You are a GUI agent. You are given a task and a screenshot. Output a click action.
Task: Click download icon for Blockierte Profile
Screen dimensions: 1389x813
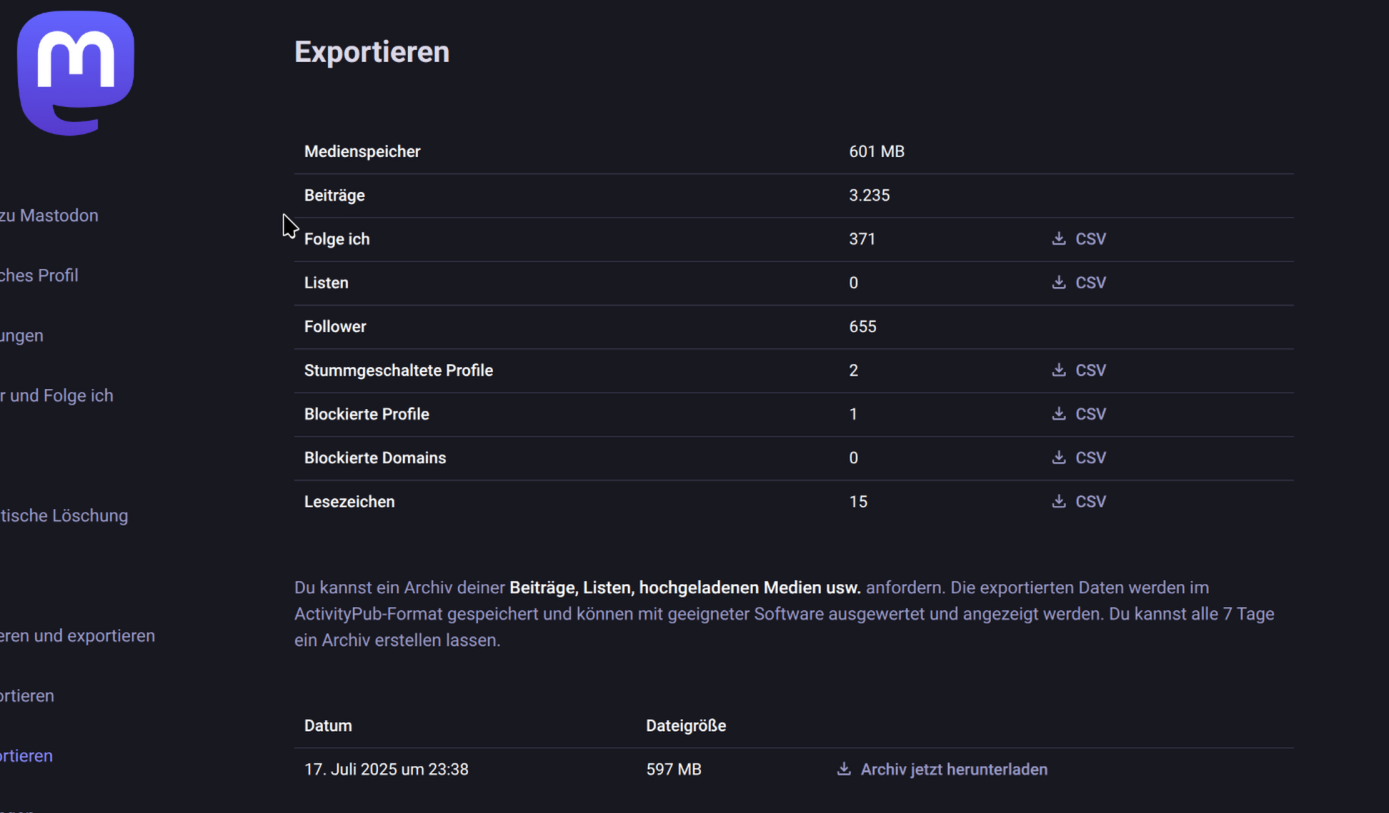1058,414
